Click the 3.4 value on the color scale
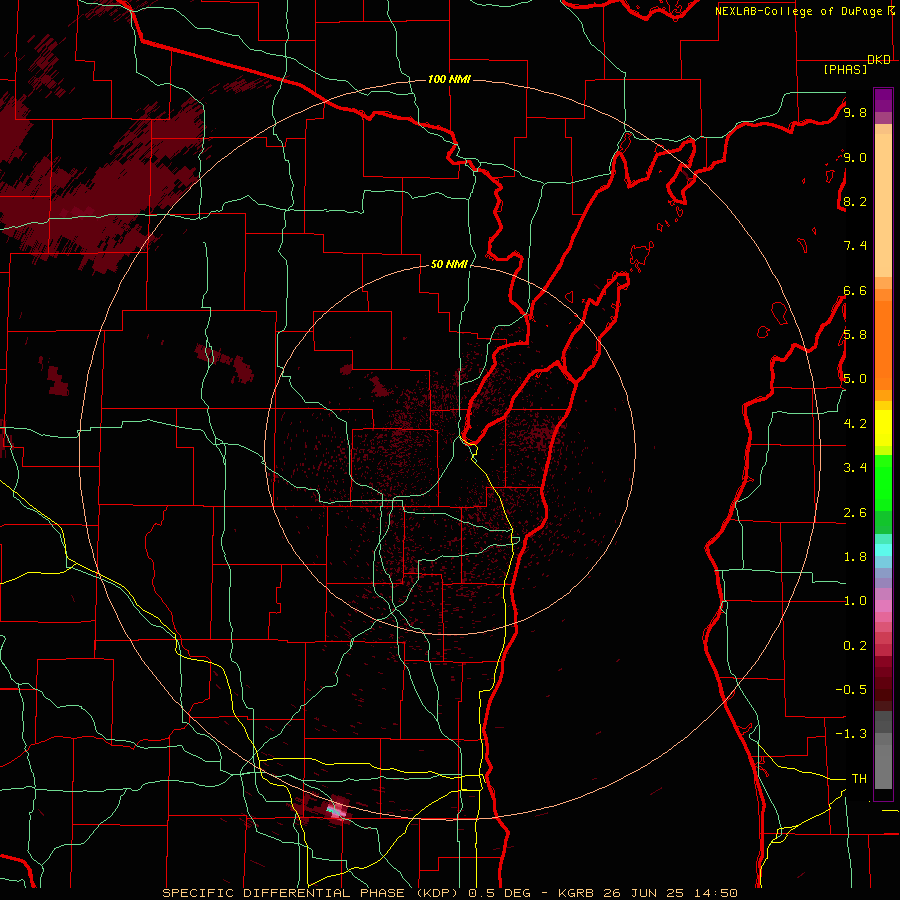 pos(855,468)
